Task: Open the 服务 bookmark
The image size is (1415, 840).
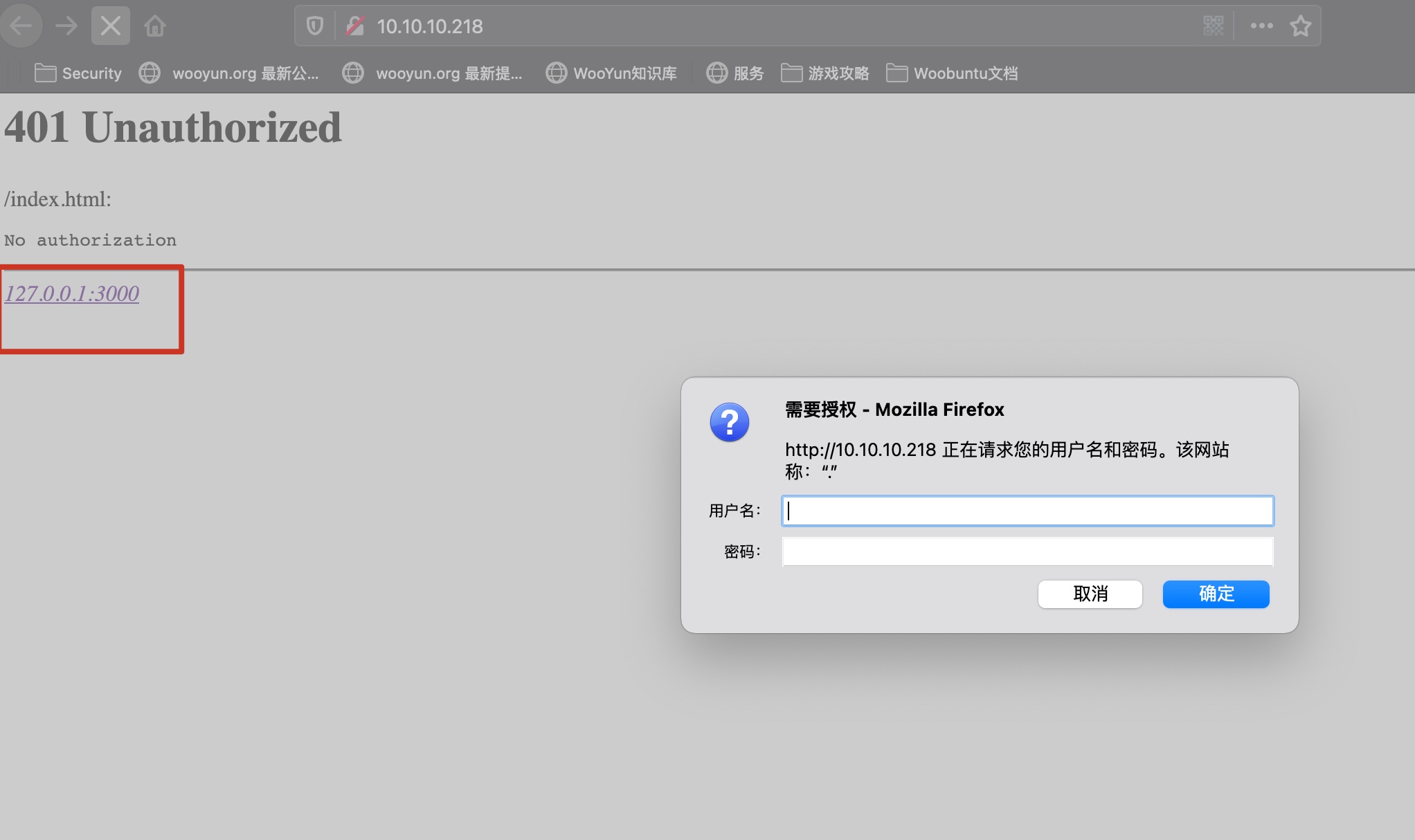Action: click(x=735, y=73)
